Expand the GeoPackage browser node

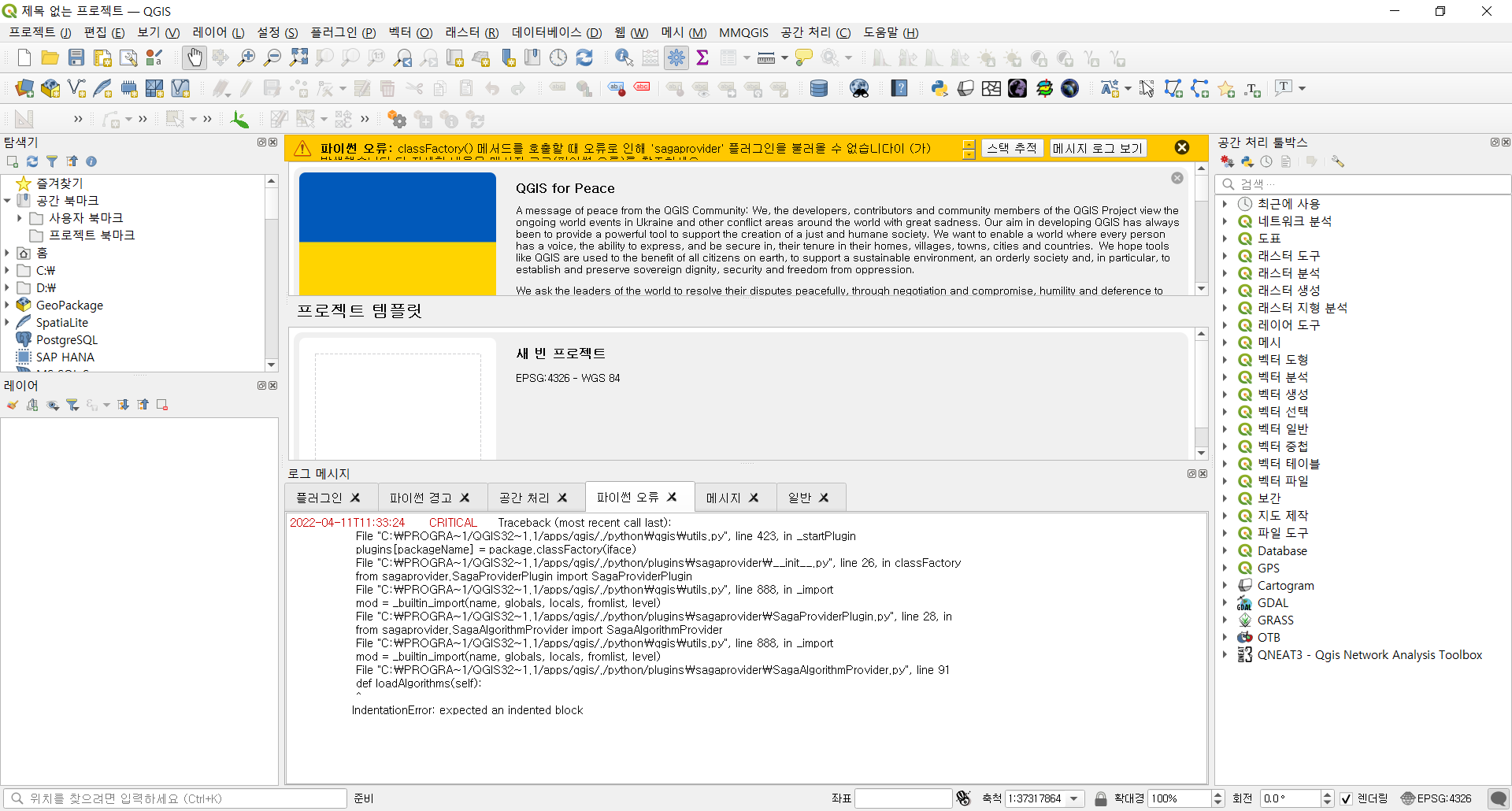point(7,305)
